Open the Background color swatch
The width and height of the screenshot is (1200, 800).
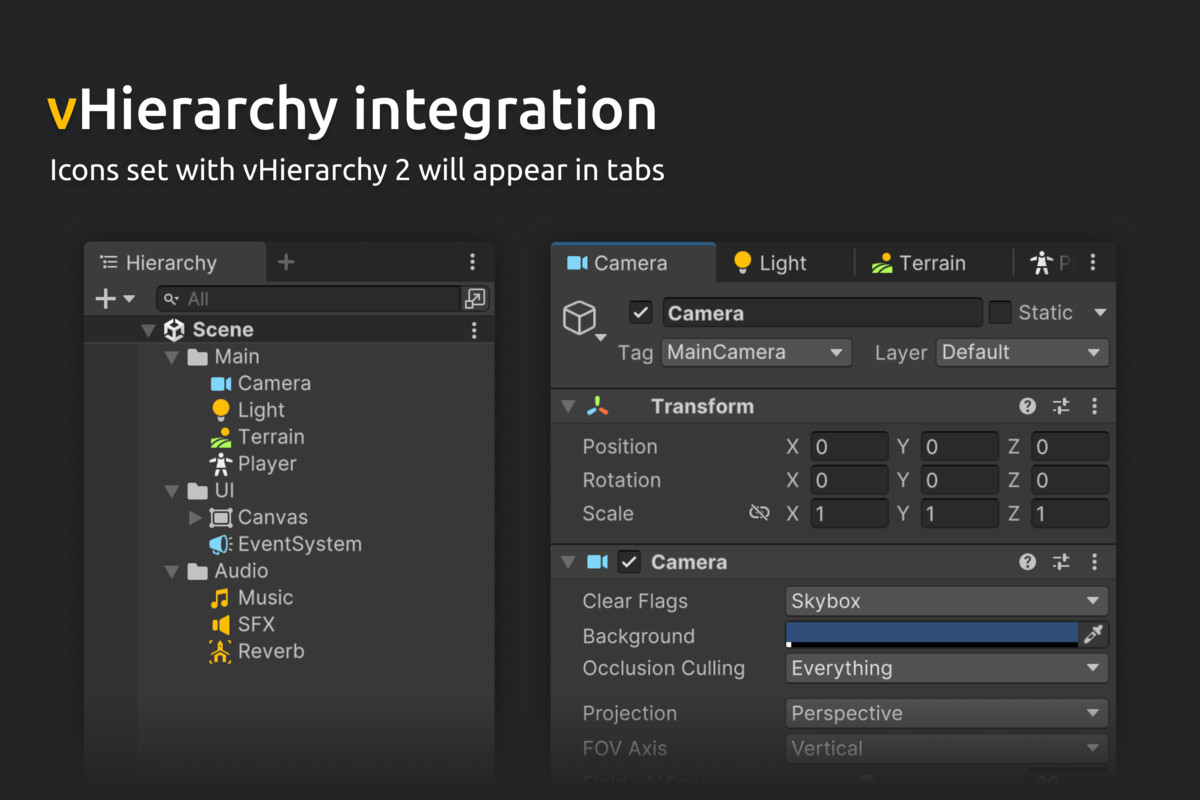932,634
